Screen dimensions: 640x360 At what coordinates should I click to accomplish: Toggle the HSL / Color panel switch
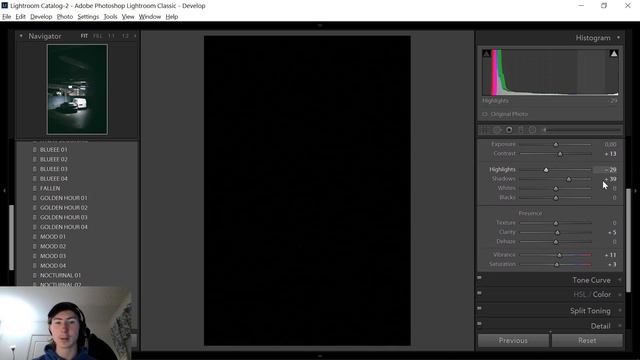[480, 293]
